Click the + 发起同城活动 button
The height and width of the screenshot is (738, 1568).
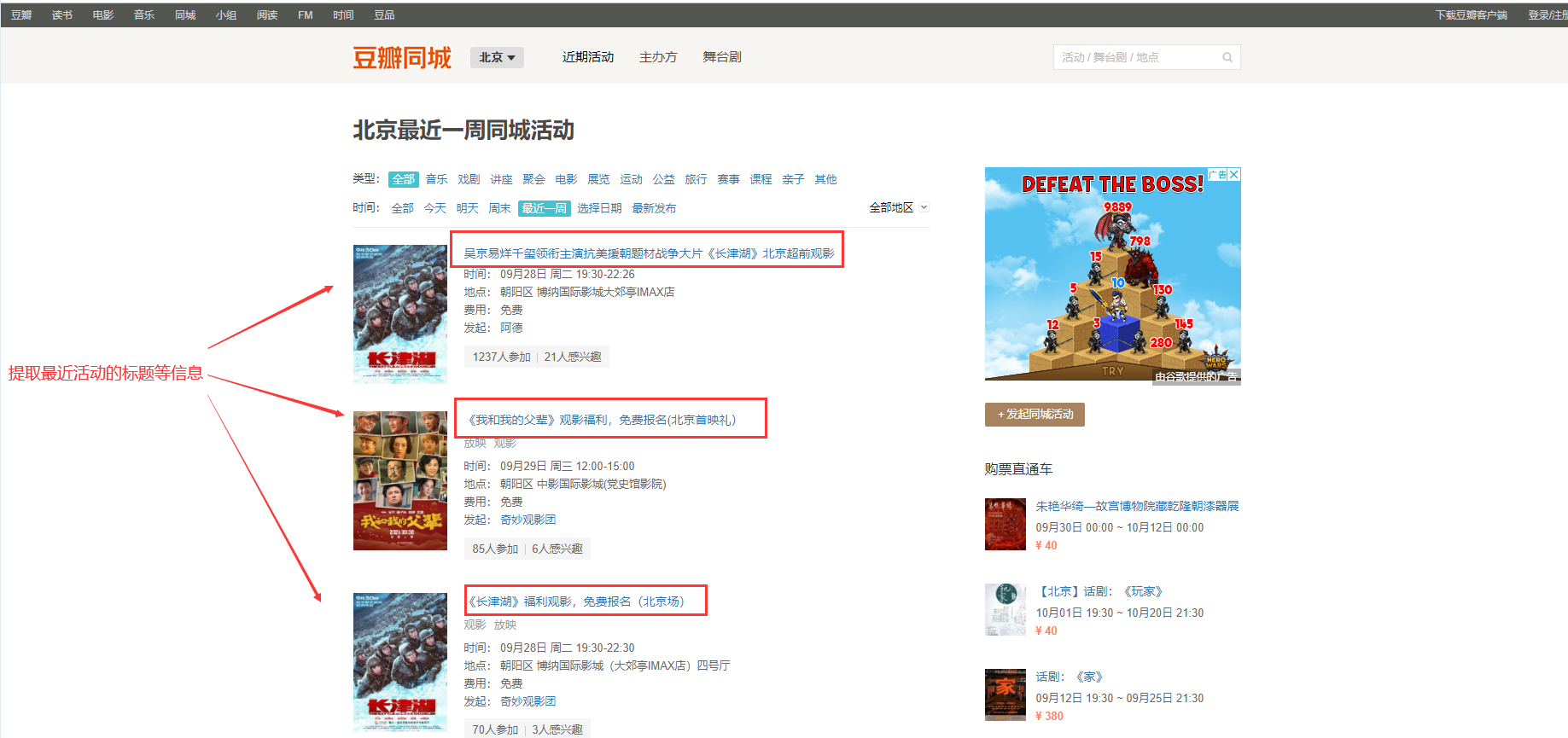click(x=1035, y=415)
